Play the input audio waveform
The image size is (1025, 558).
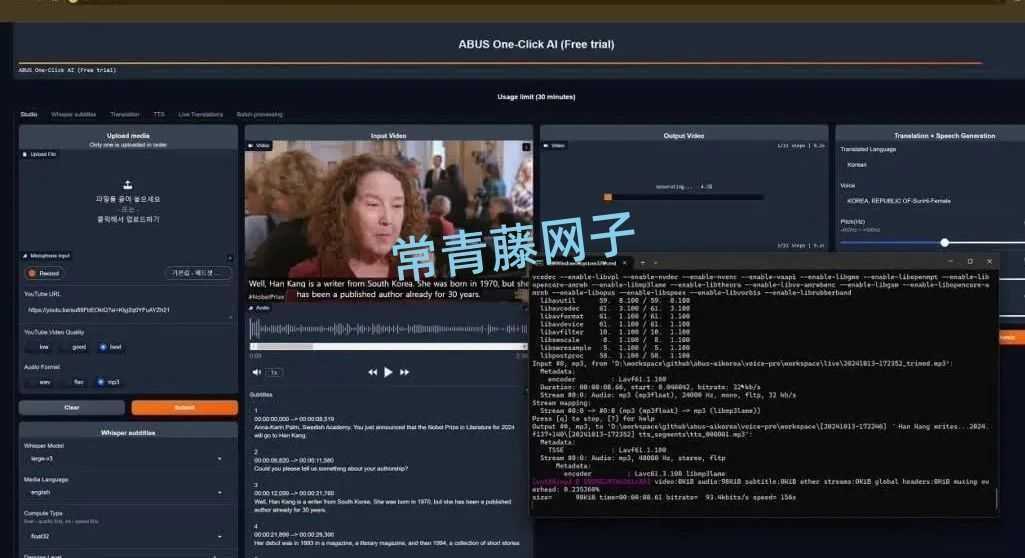[388, 372]
